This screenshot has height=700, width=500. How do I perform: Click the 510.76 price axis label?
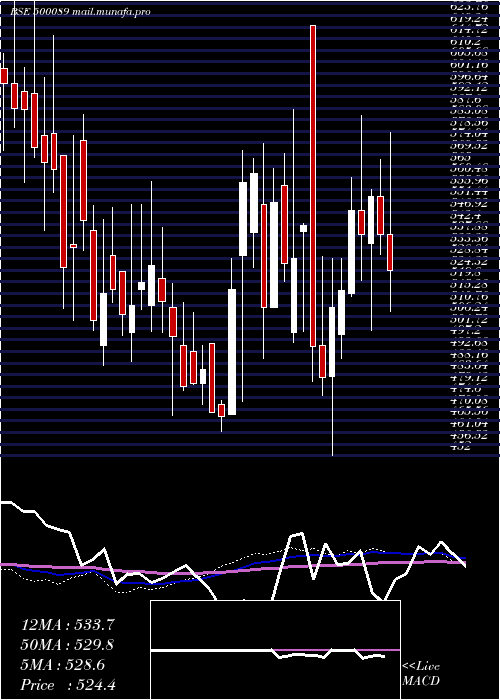(468, 297)
